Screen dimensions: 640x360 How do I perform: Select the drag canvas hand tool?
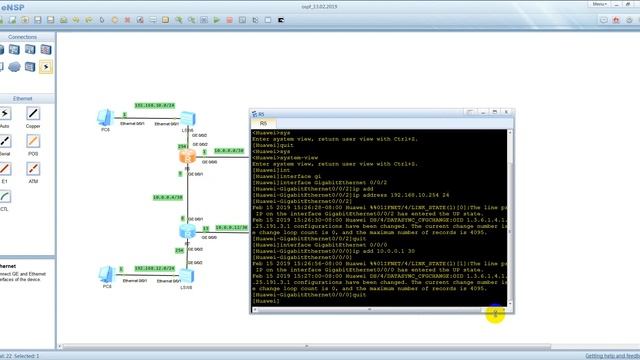tap(114, 20)
